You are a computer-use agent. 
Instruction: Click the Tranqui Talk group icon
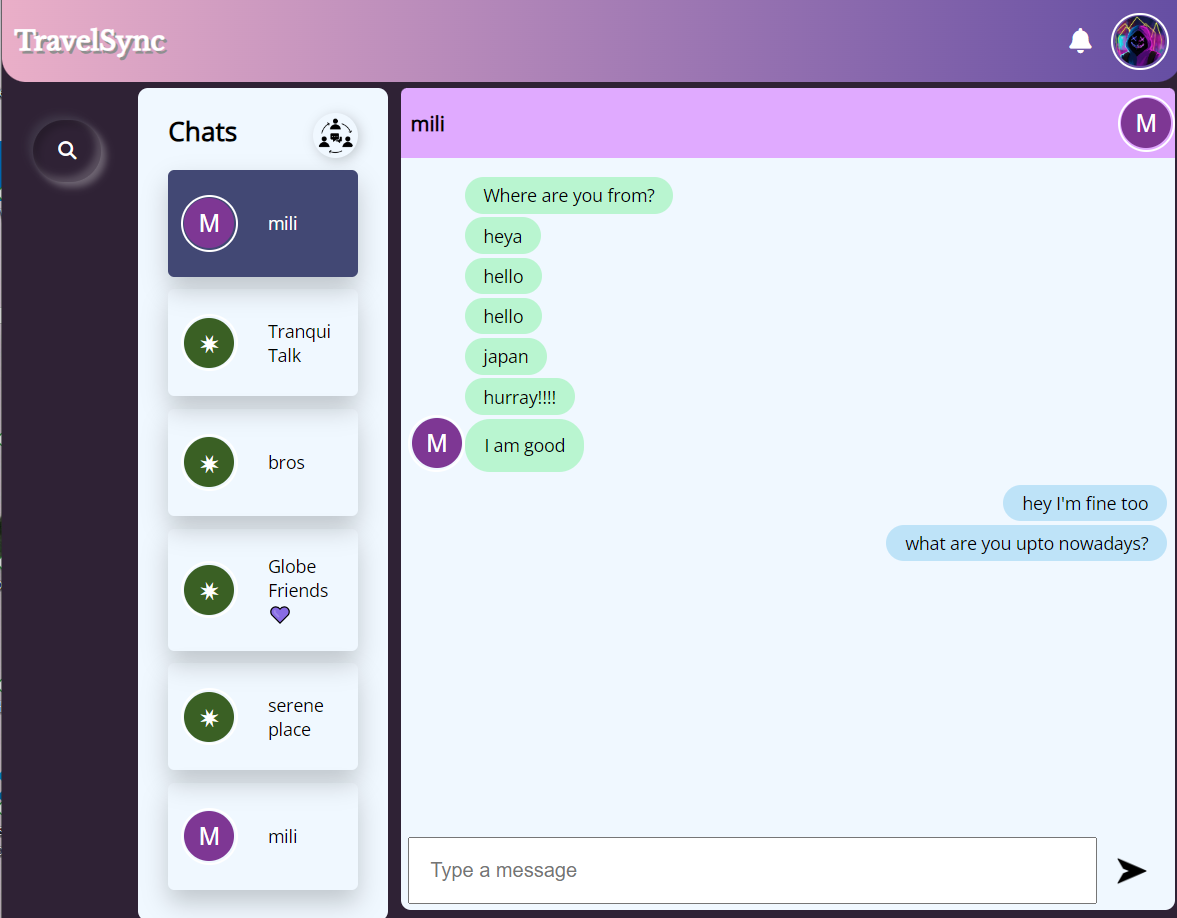pyautogui.click(x=209, y=343)
